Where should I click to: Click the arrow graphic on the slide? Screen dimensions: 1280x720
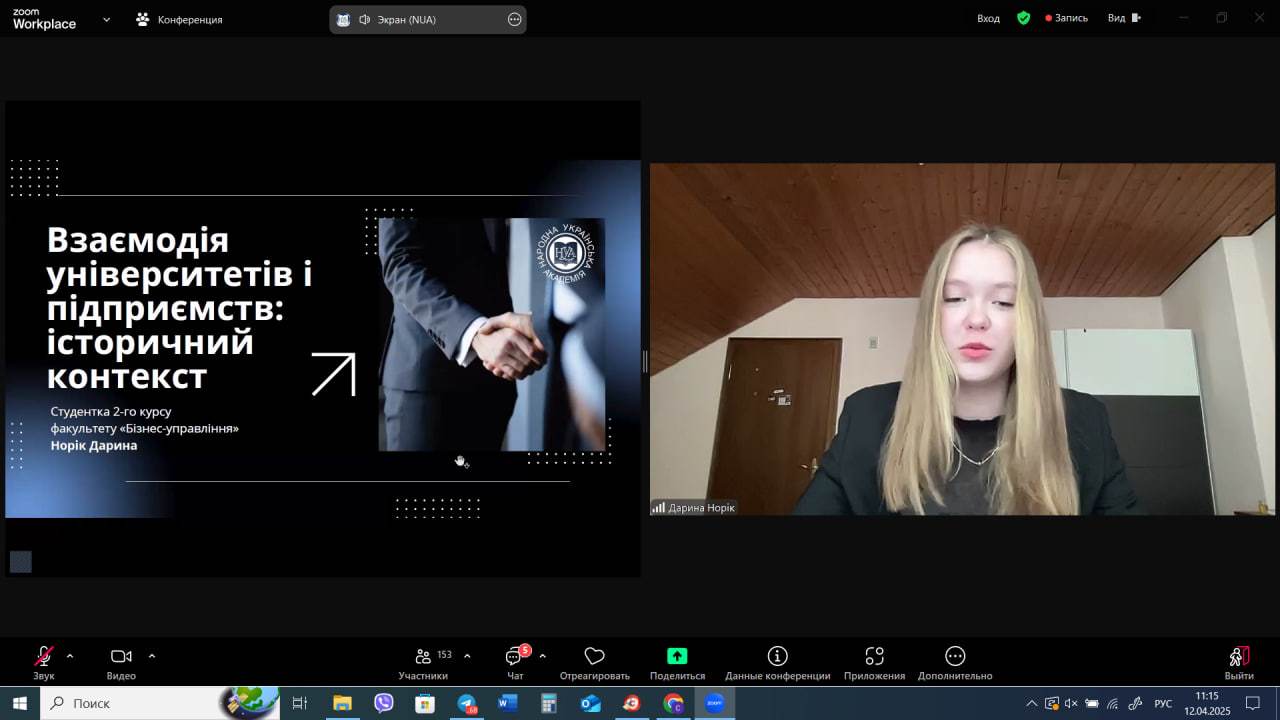pyautogui.click(x=333, y=374)
